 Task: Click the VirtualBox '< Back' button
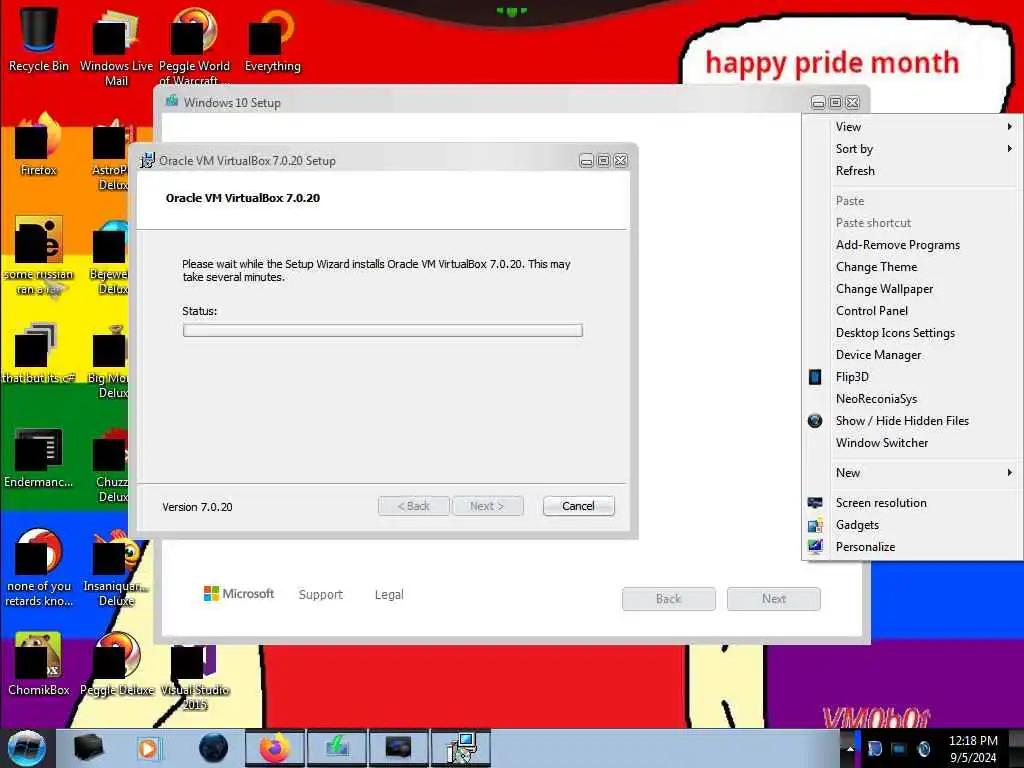(x=413, y=506)
